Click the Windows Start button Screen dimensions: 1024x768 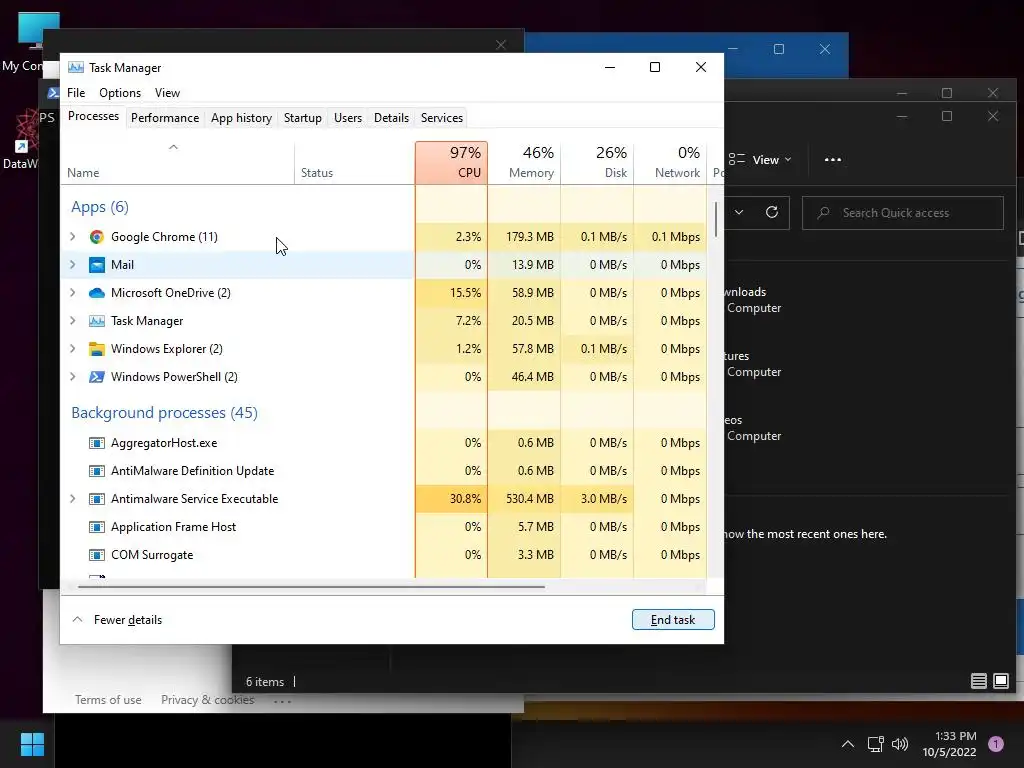32,744
